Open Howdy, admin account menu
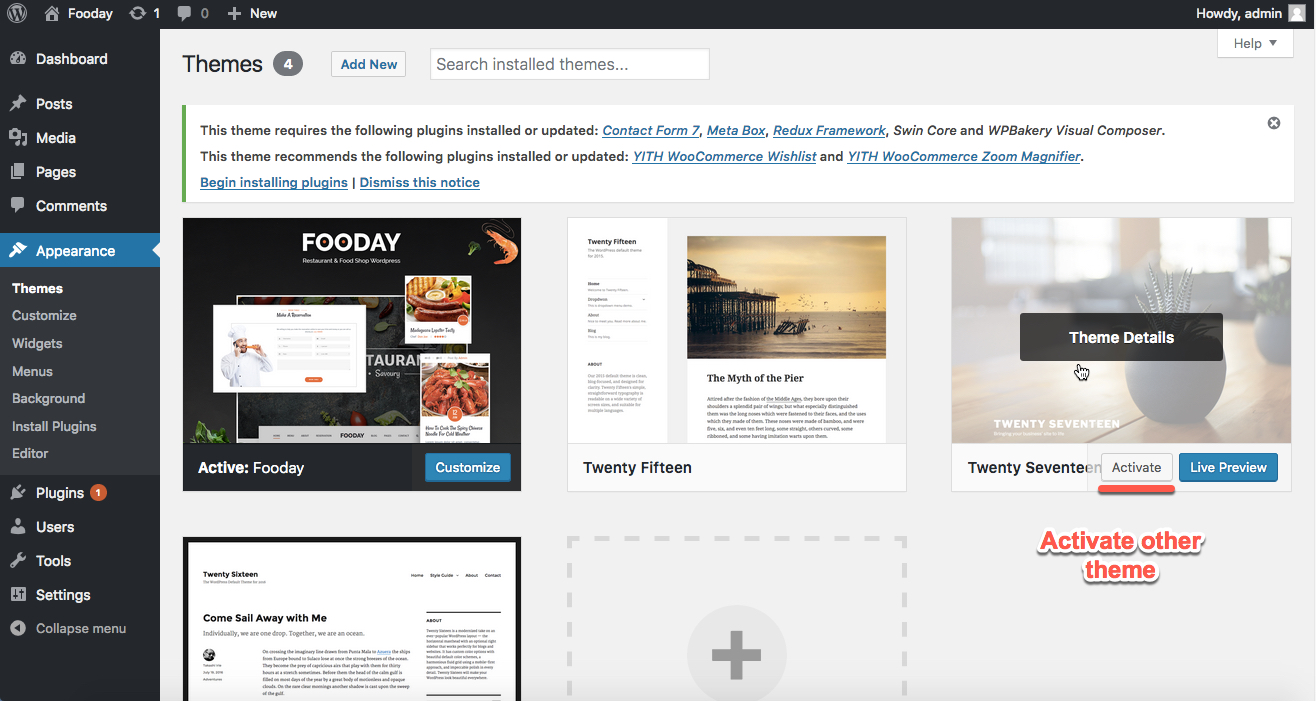1316x701 pixels. (1251, 13)
